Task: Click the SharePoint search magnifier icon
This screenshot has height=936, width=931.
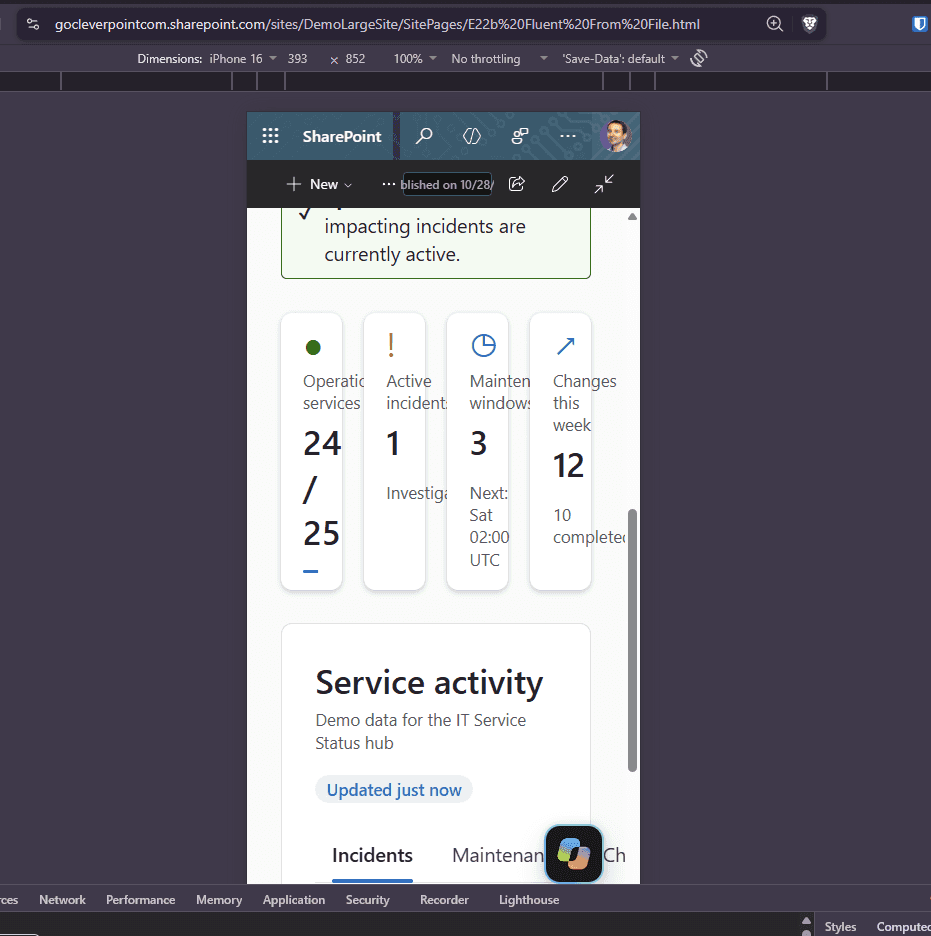Action: coord(424,136)
